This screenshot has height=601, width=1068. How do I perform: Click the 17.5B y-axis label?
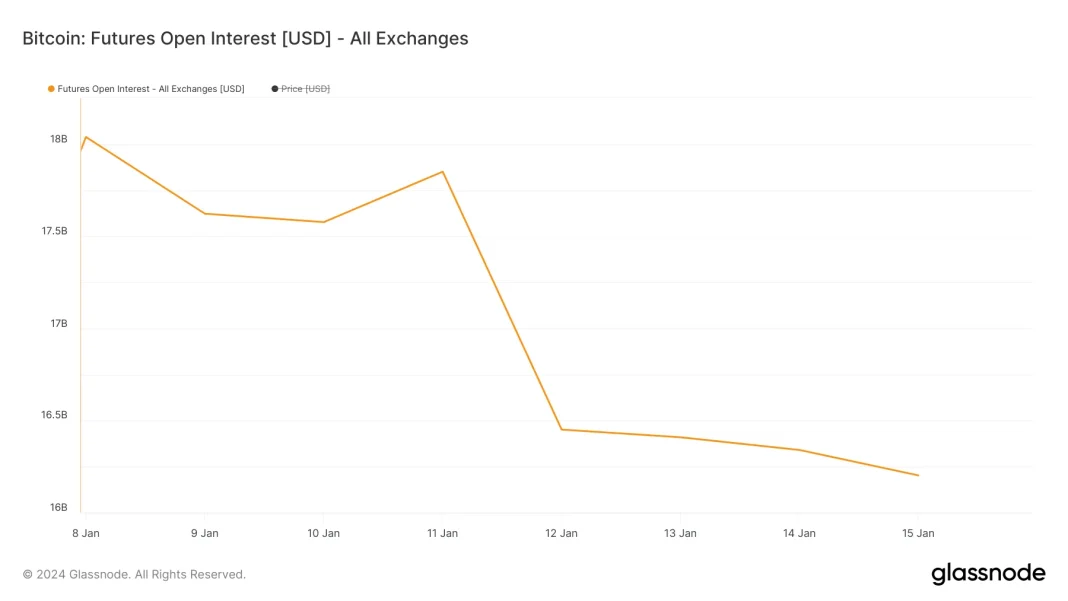pyautogui.click(x=54, y=231)
